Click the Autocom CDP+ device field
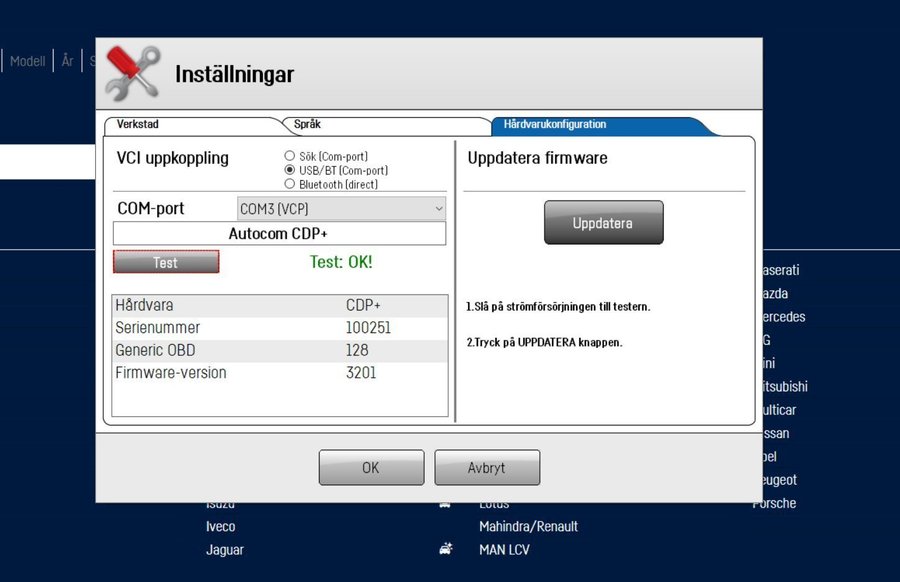The height and width of the screenshot is (582, 900). coord(279,233)
